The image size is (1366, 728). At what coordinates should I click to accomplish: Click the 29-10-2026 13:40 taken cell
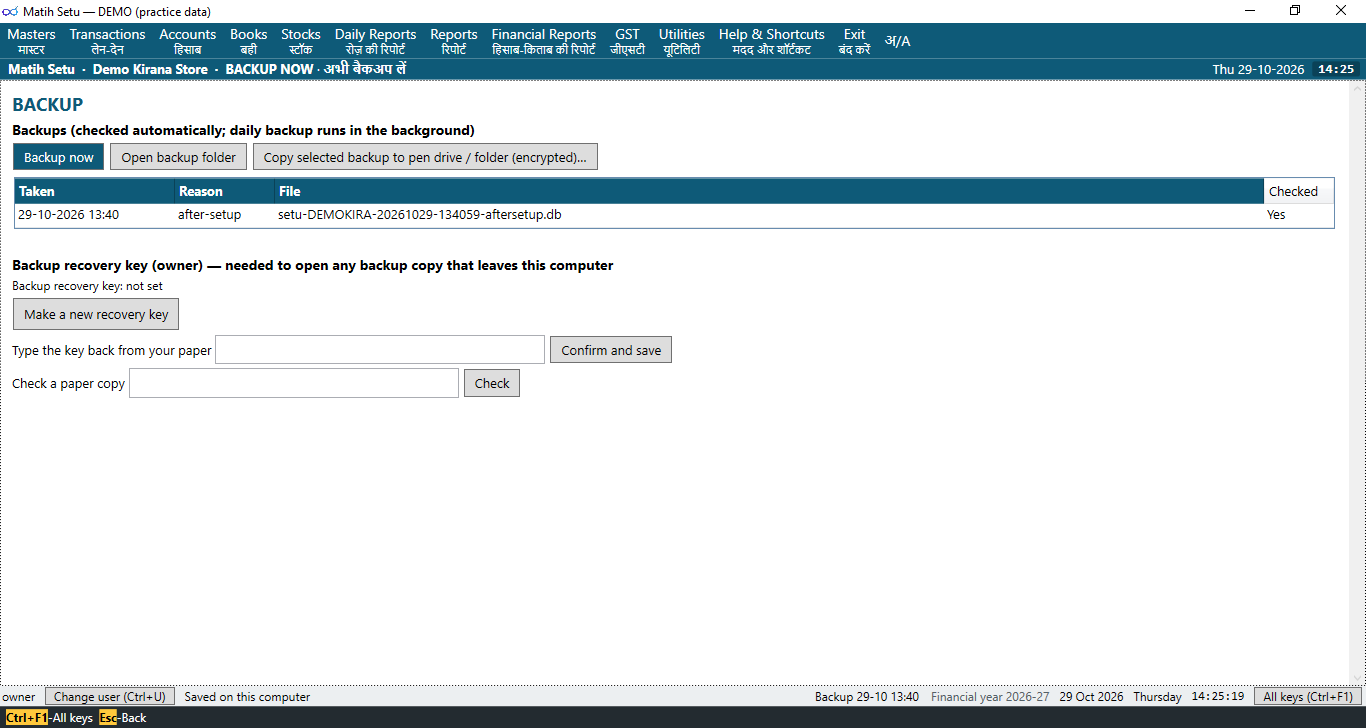click(69, 215)
